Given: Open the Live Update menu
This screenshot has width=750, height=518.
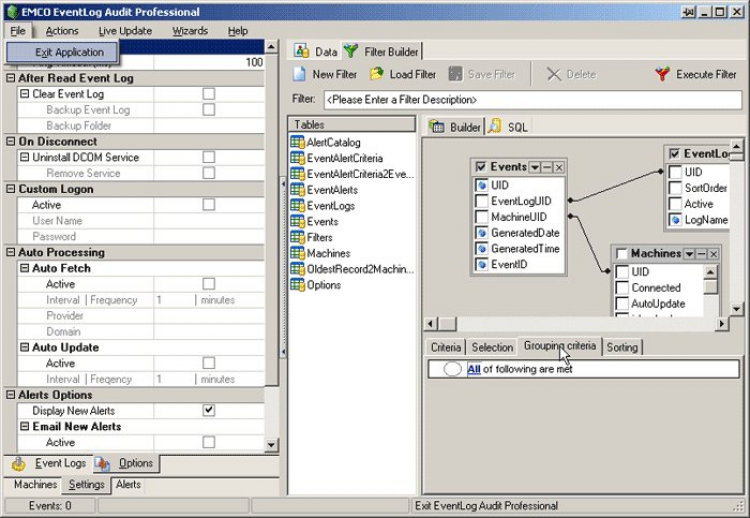Looking at the screenshot, I should 125,31.
